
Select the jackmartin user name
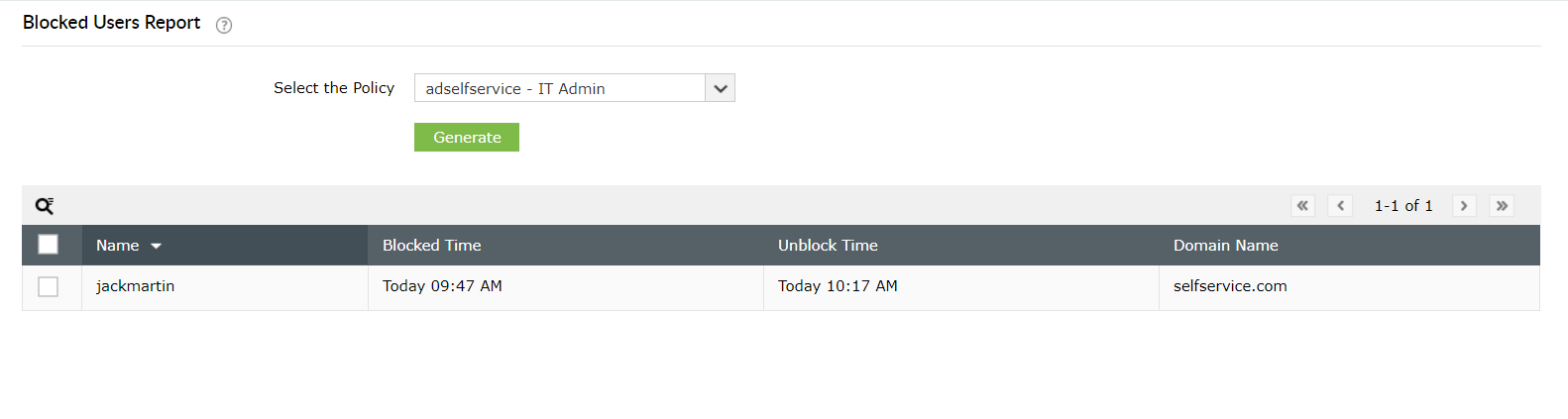(135, 286)
